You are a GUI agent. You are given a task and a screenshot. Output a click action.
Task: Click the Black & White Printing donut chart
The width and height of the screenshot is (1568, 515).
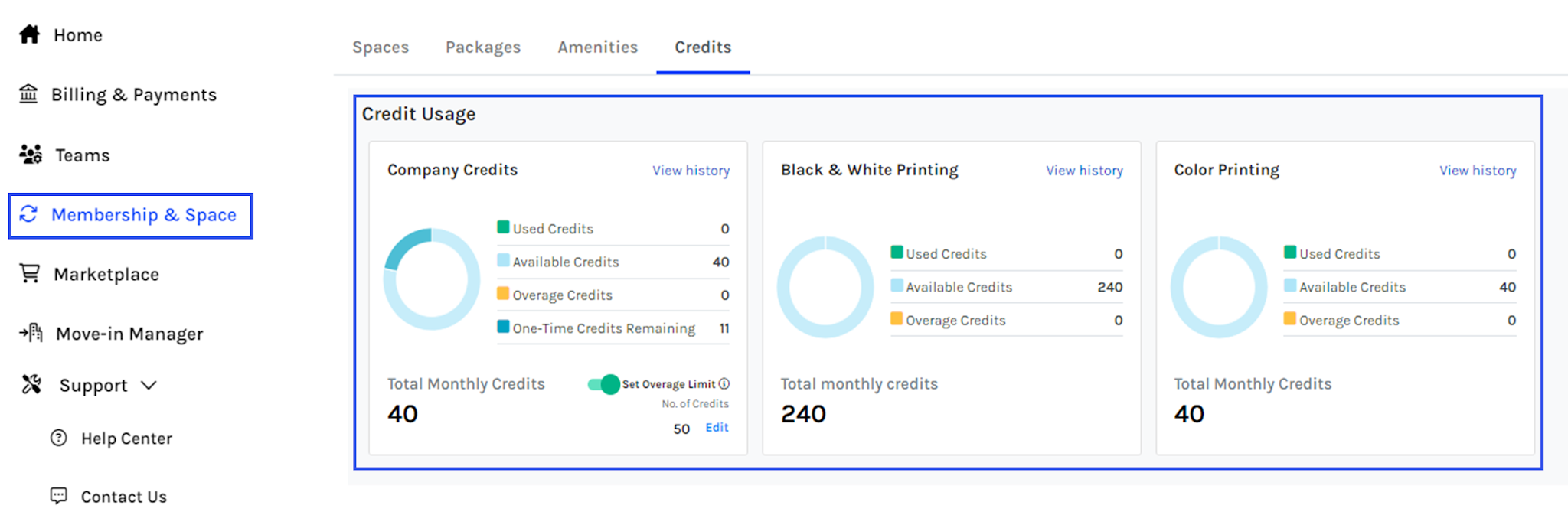825,287
